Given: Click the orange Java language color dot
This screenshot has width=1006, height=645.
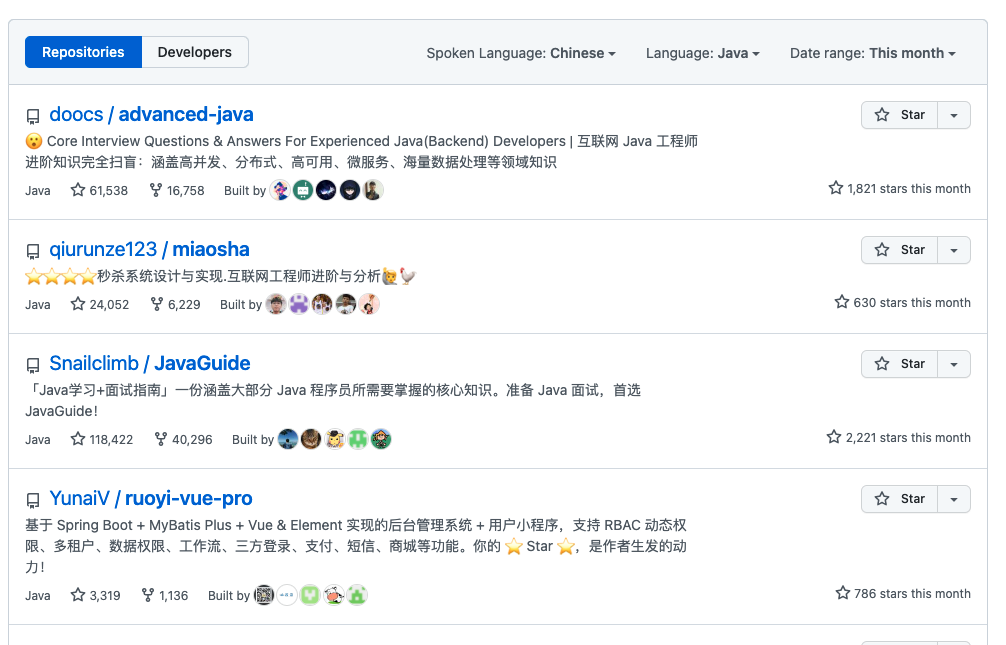Looking at the screenshot, I should (26, 190).
